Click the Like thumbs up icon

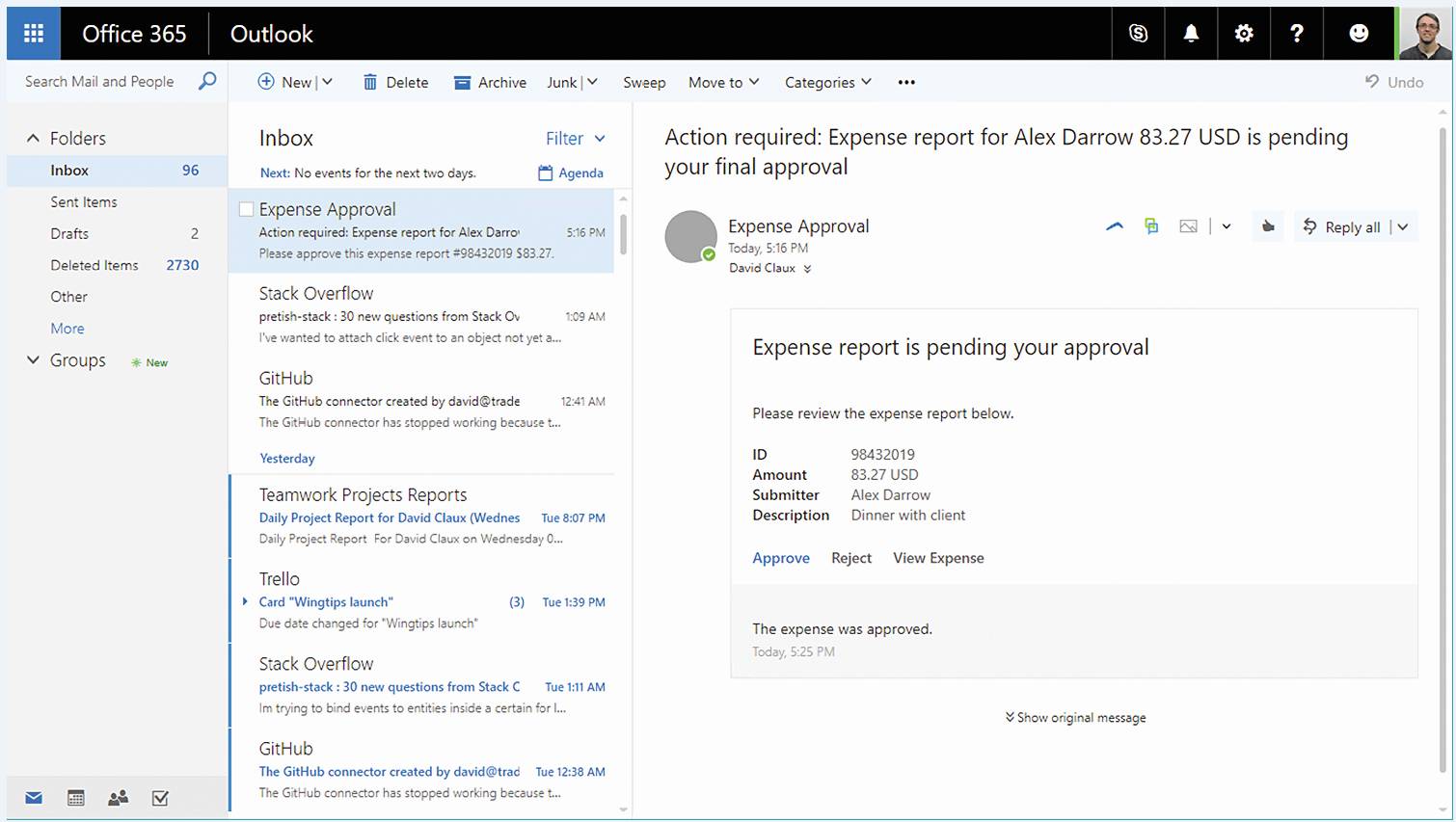pyautogui.click(x=1268, y=226)
